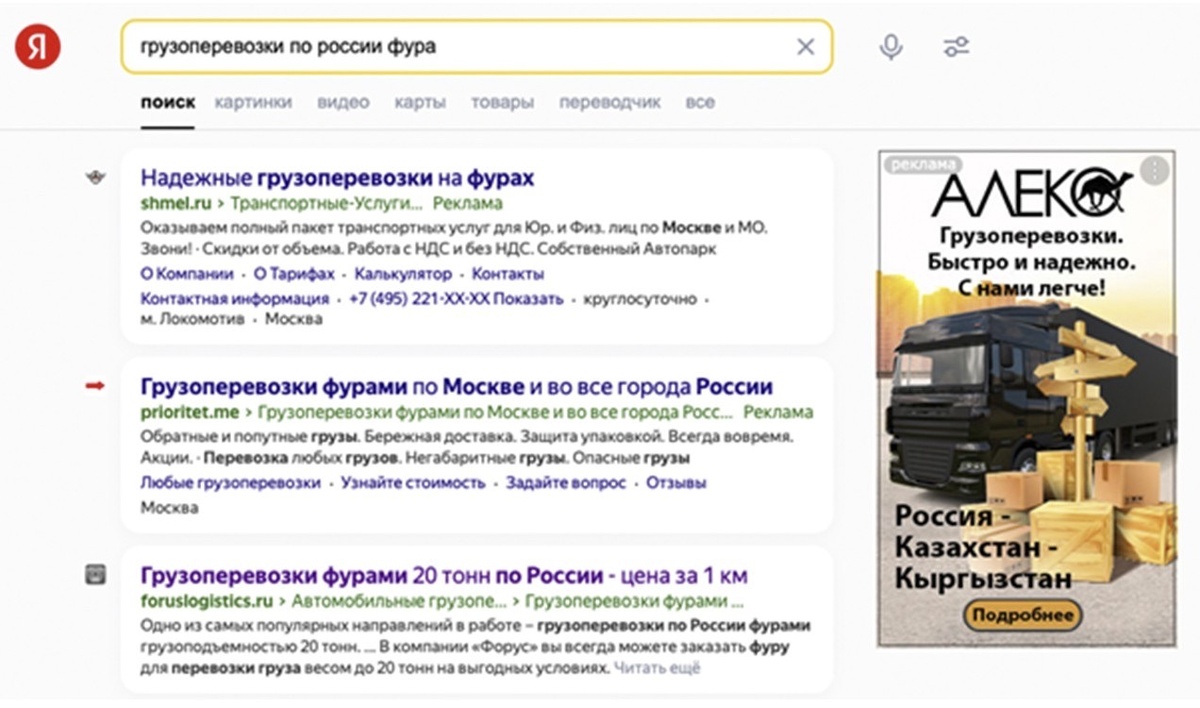The height and width of the screenshot is (708, 1200).
Task: Switch to the видео tab
Action: click(x=343, y=101)
